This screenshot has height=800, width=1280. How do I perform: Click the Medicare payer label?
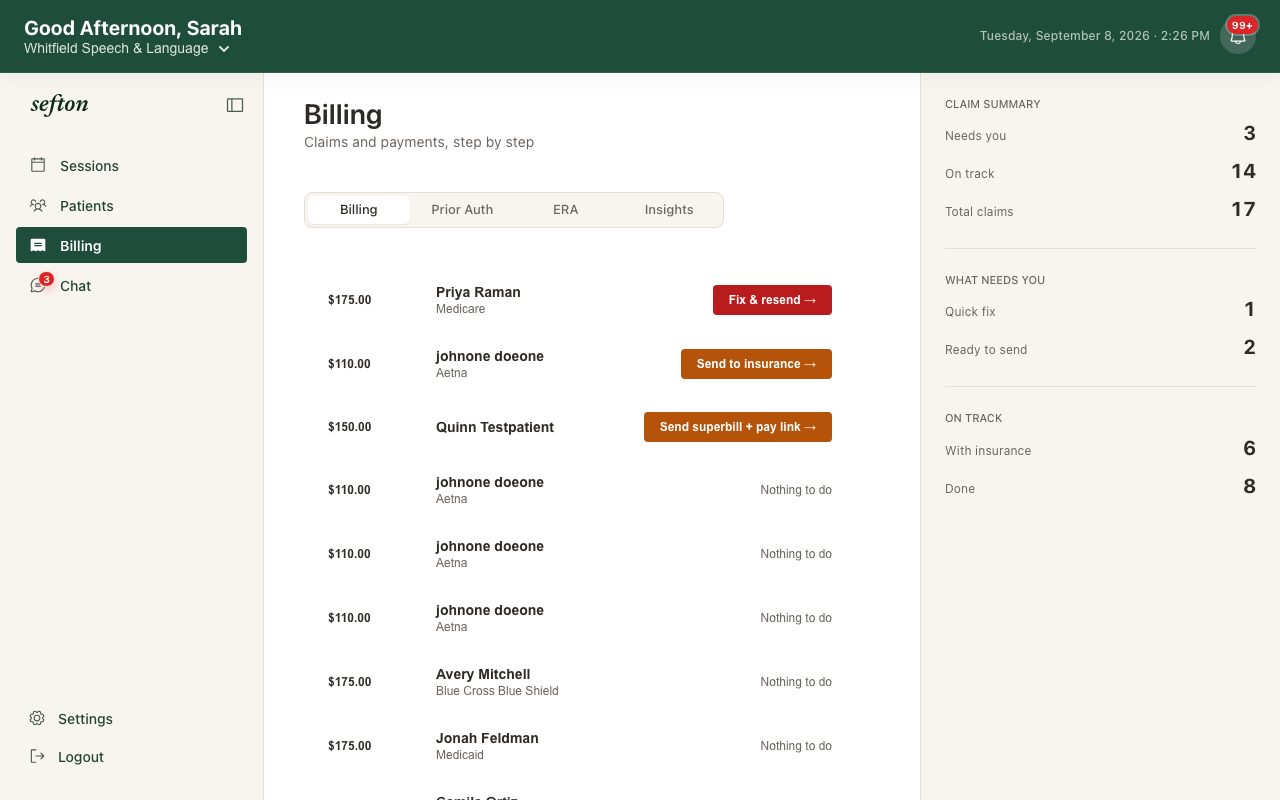[461, 309]
